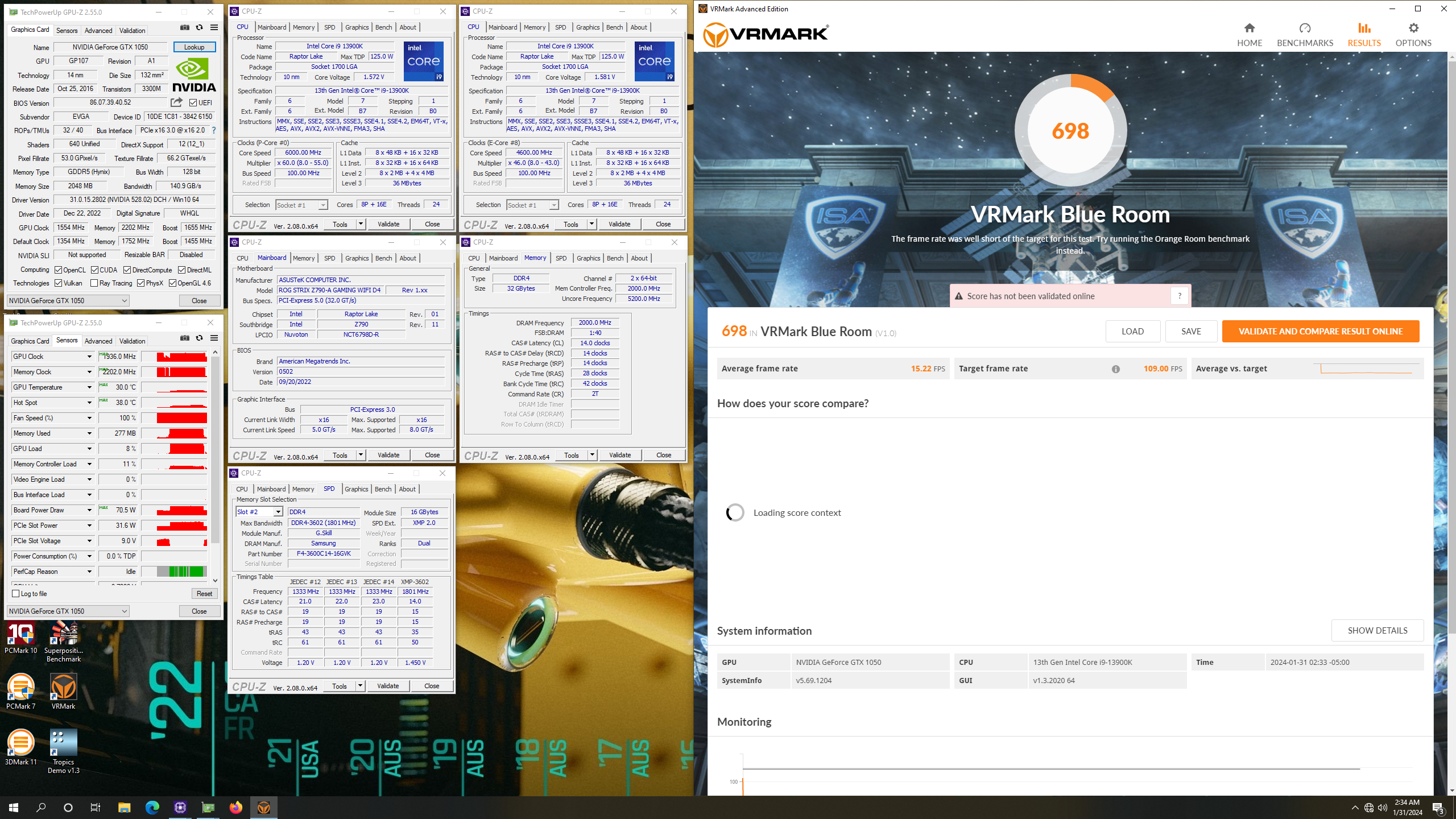1456x819 pixels.
Task: Click refresh icon in GPU-Z Sensors window
Action: pos(199,338)
